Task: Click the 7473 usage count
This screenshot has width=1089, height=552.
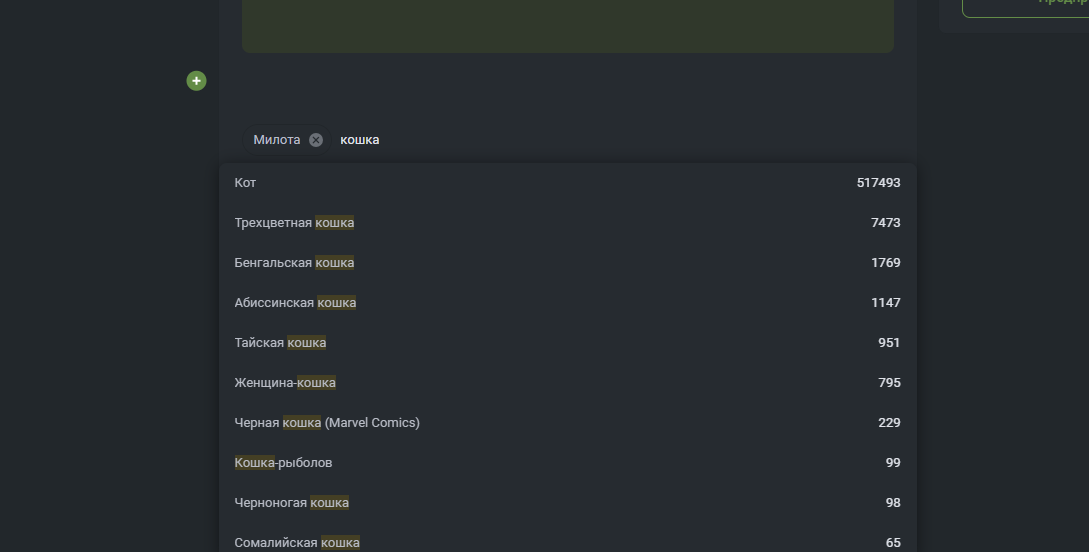Action: click(x=885, y=223)
